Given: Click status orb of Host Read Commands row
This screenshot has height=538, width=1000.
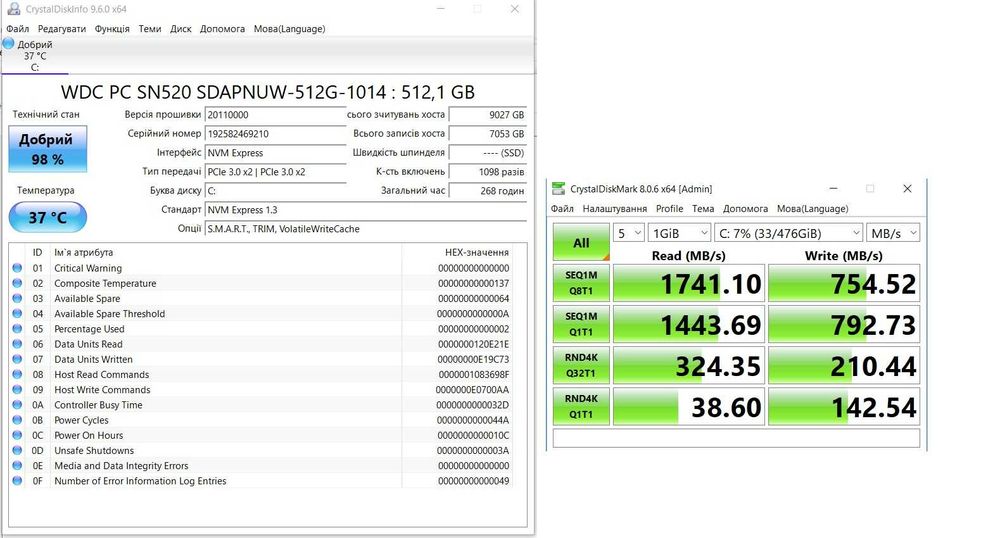Looking at the screenshot, I should point(17,375).
